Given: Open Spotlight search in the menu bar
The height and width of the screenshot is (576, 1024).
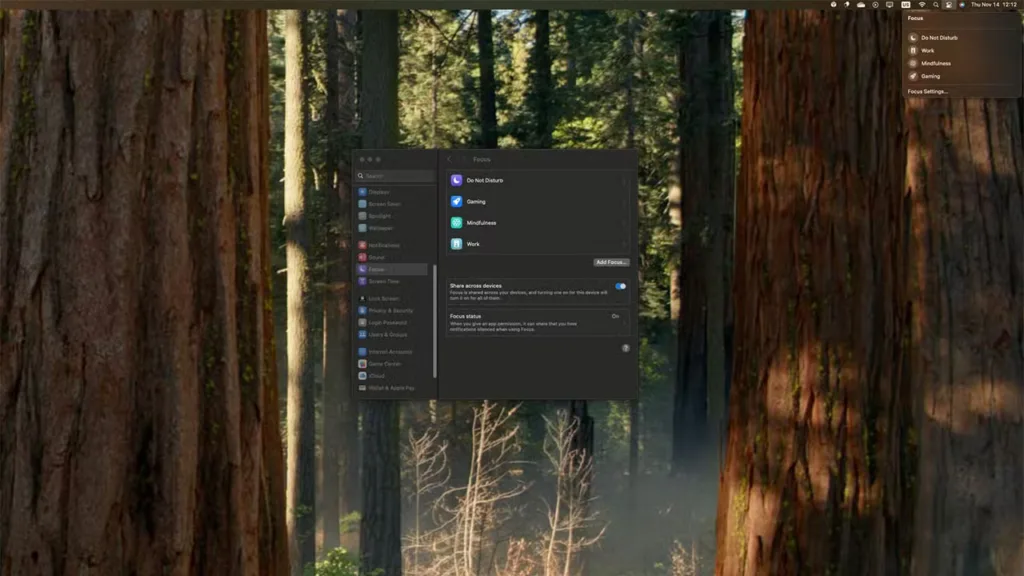Looking at the screenshot, I should 936,5.
